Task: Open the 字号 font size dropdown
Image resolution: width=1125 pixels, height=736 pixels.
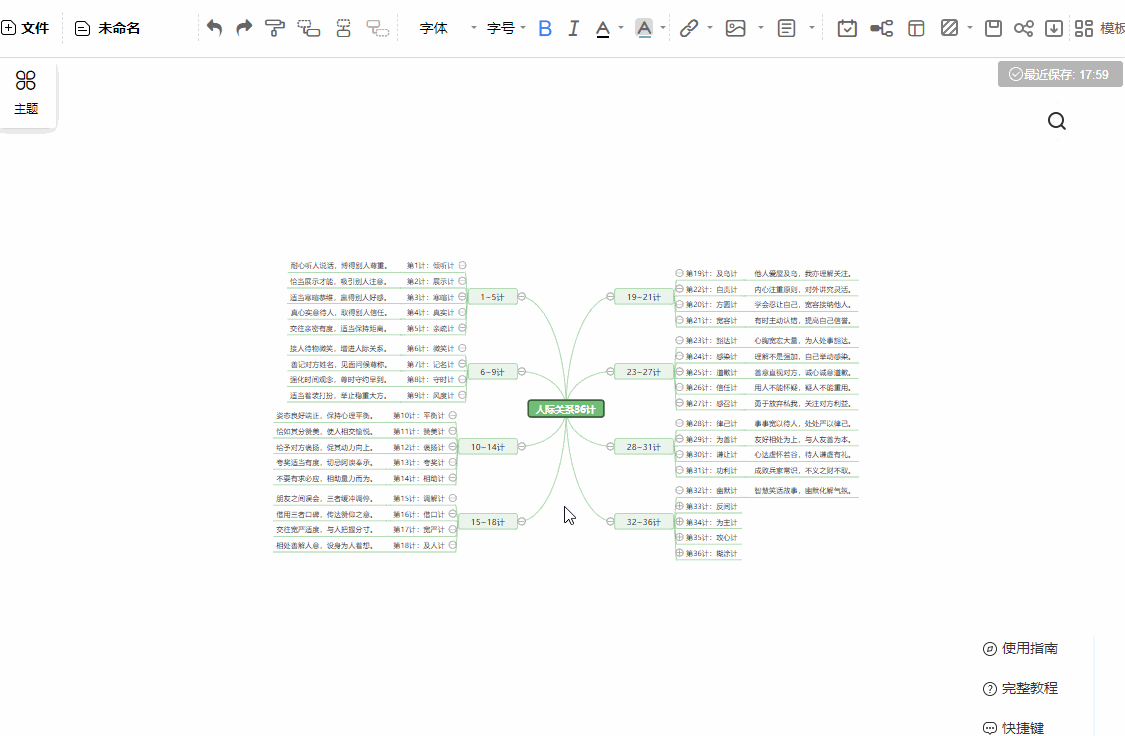Action: [x=507, y=28]
